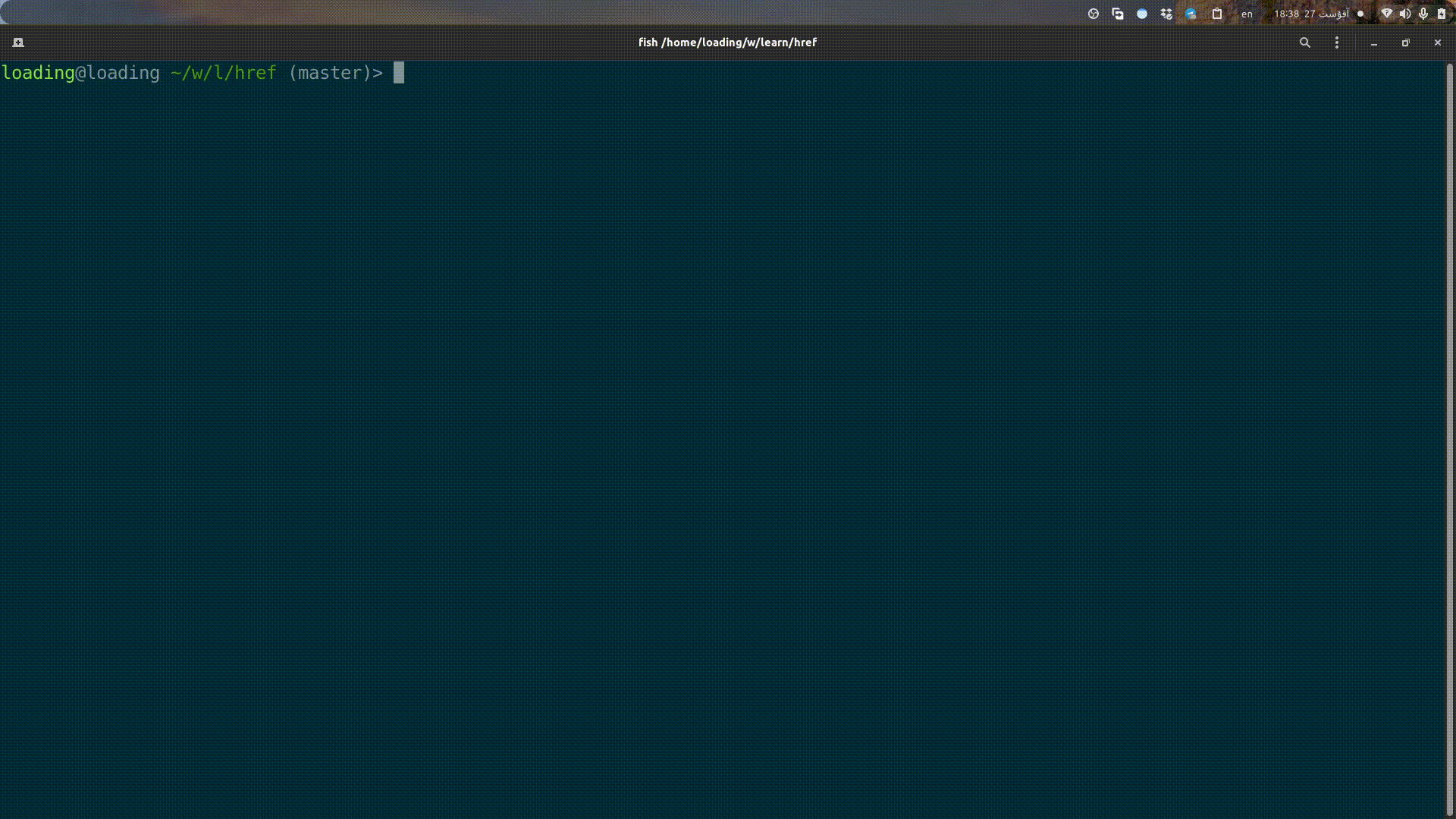
Task: Click the OBS Studio tray icon
Action: click(1094, 14)
